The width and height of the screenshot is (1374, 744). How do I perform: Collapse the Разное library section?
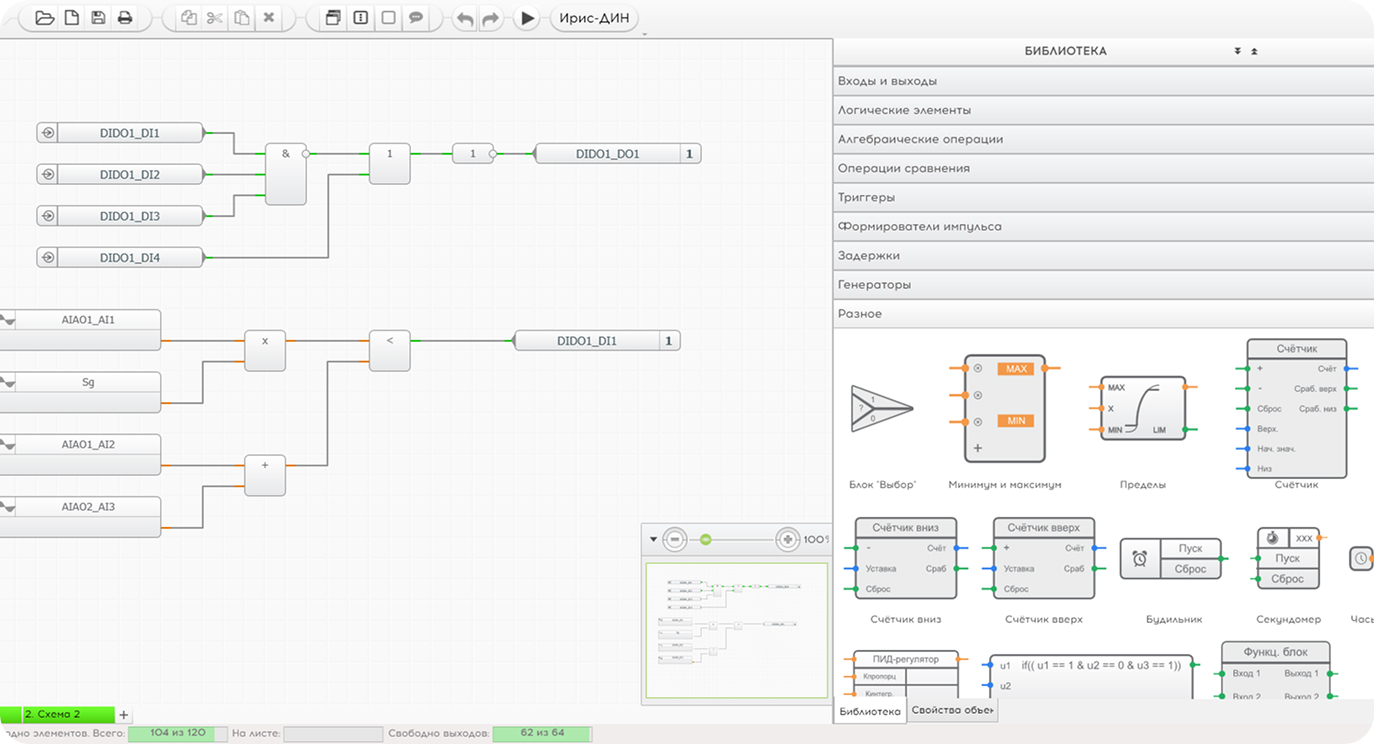point(1103,313)
